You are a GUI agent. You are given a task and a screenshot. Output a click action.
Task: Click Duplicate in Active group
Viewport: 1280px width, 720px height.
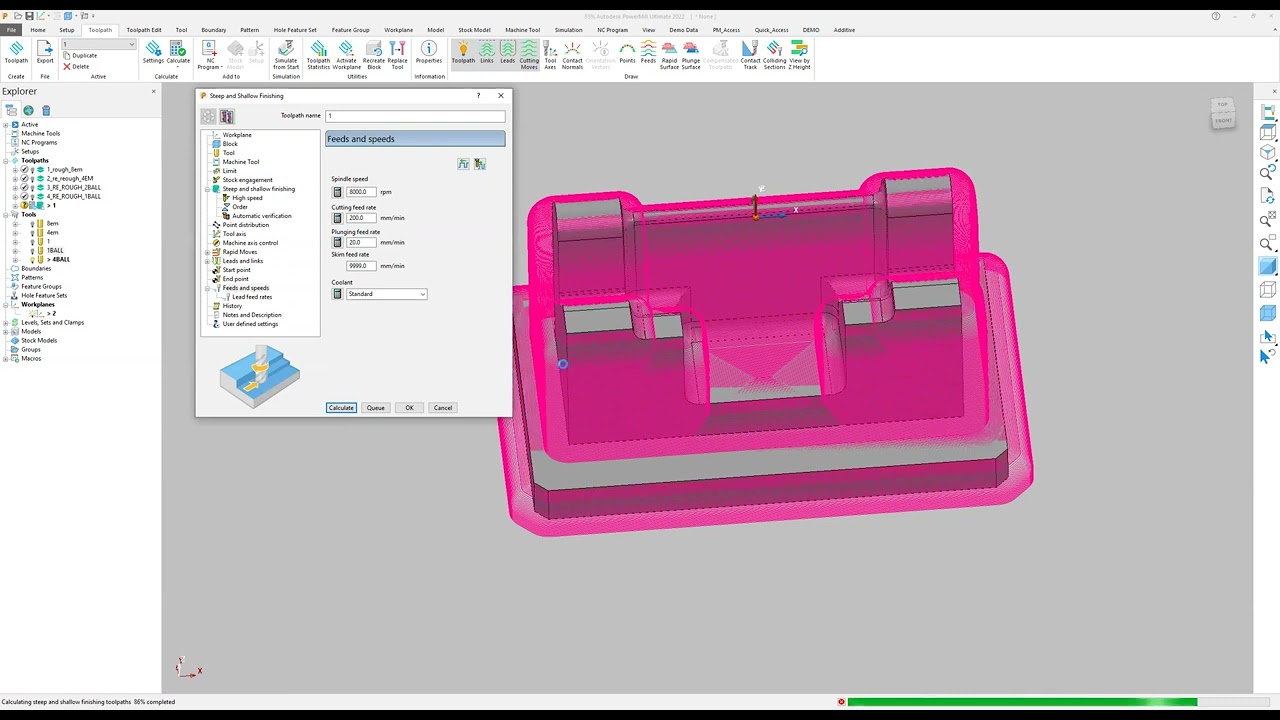[80, 56]
